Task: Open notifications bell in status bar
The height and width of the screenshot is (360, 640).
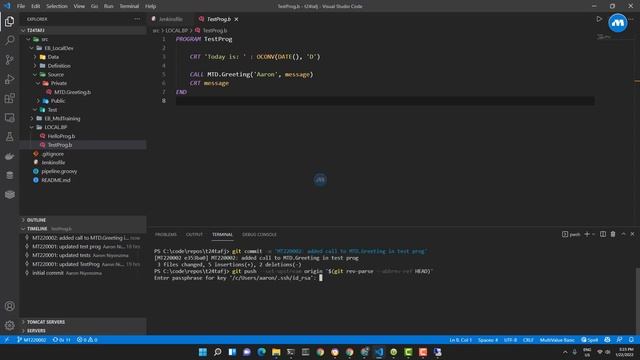Action: tap(631, 340)
